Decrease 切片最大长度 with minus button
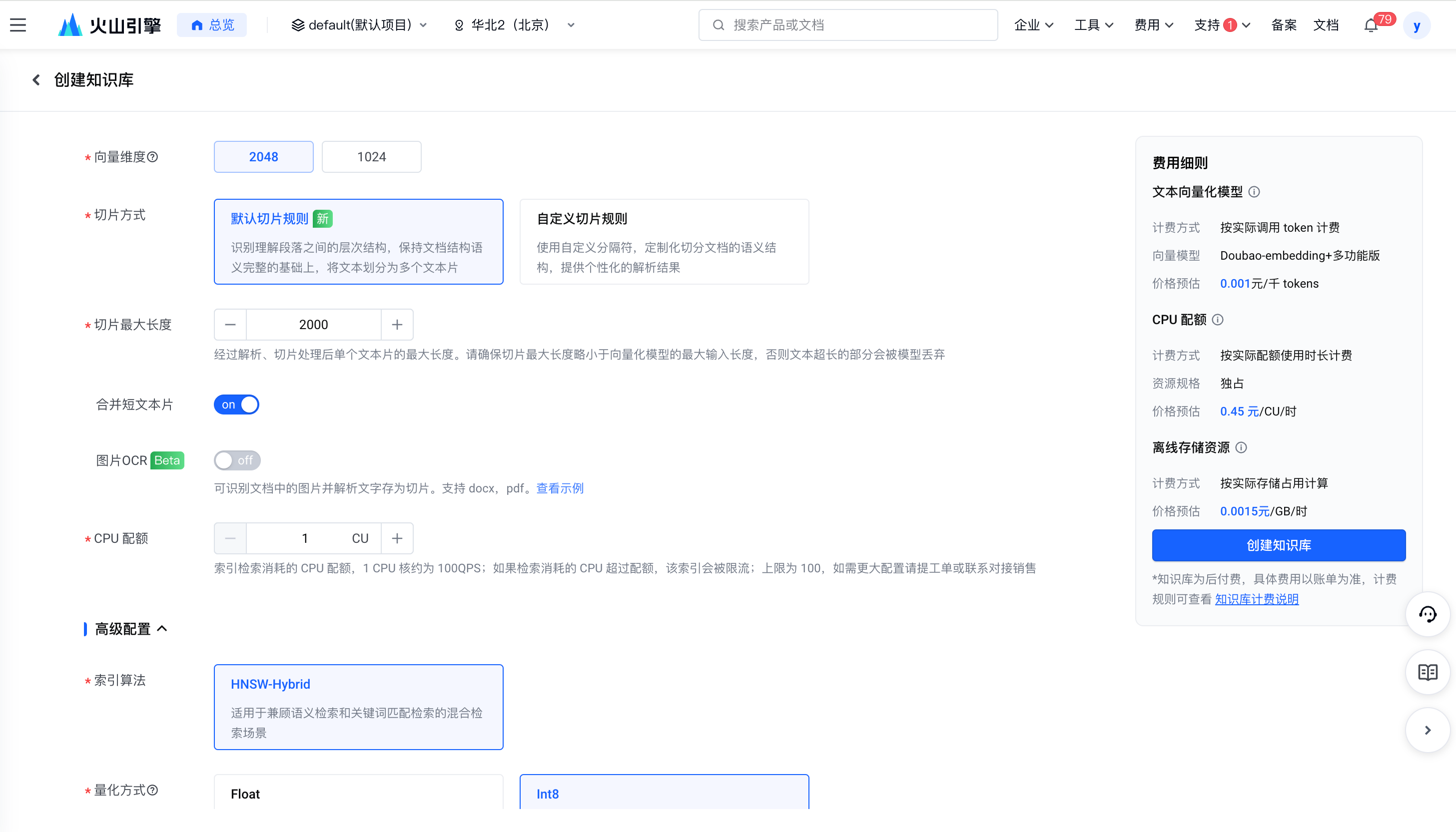 (x=230, y=325)
